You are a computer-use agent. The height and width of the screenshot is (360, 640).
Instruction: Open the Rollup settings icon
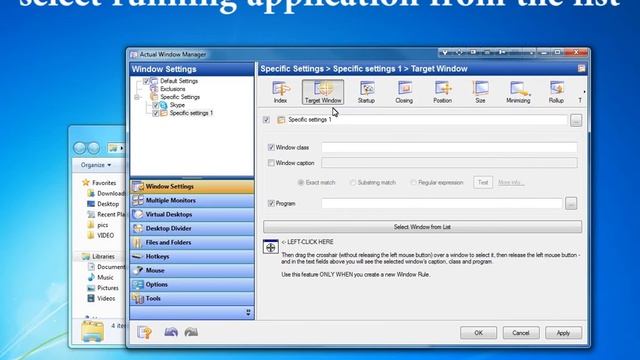point(556,92)
